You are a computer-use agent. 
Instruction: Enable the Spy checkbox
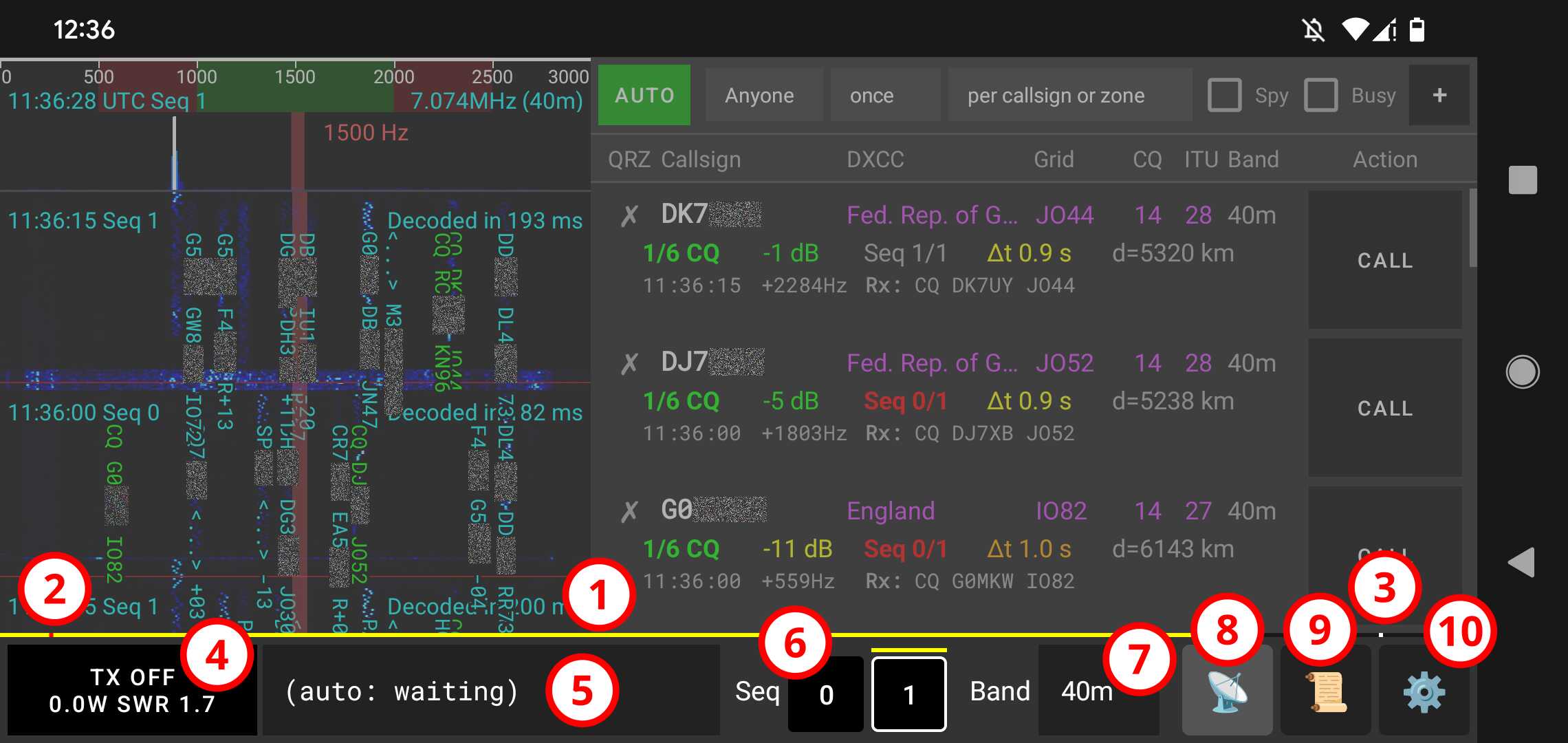(x=1225, y=96)
